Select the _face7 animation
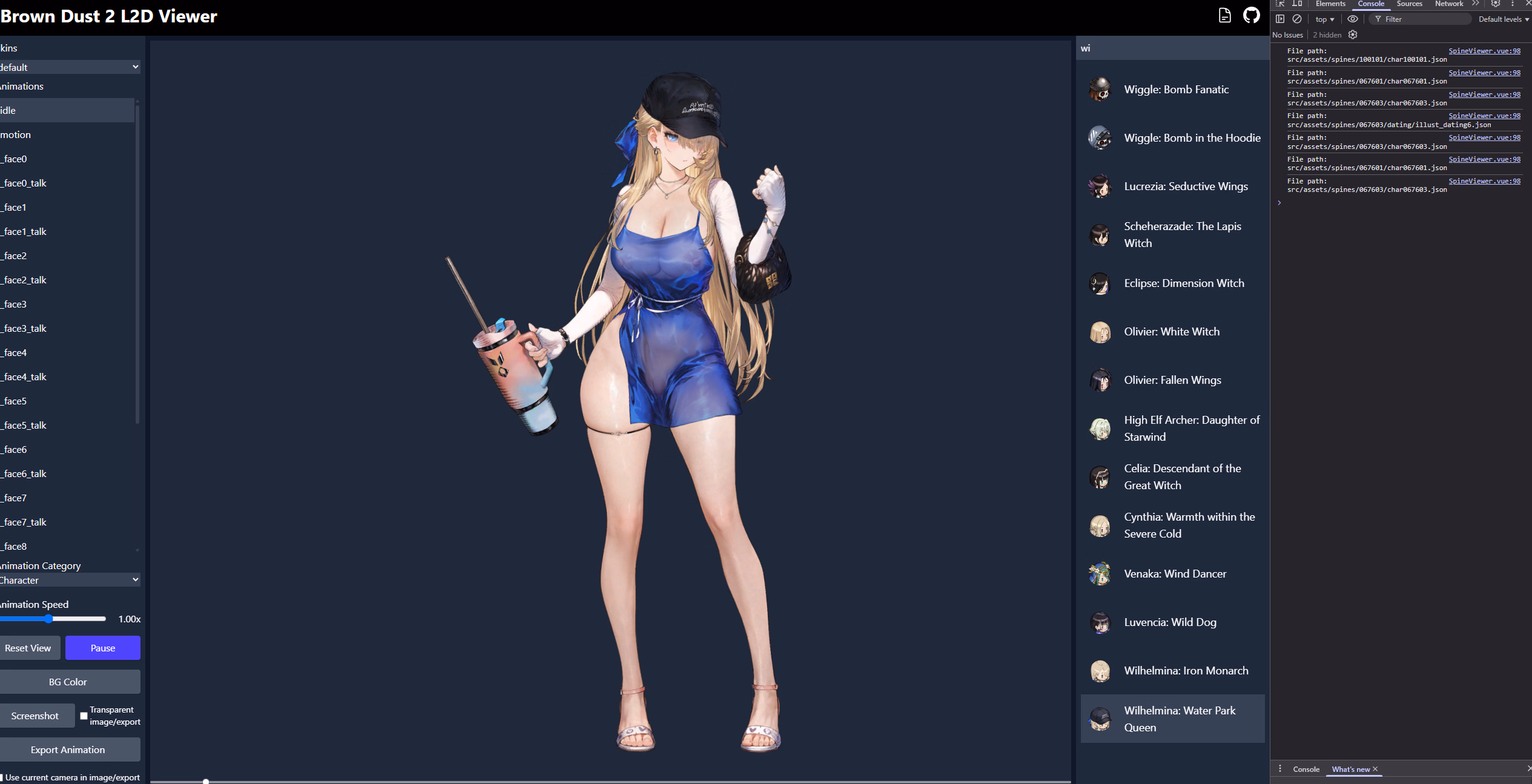 [x=67, y=498]
